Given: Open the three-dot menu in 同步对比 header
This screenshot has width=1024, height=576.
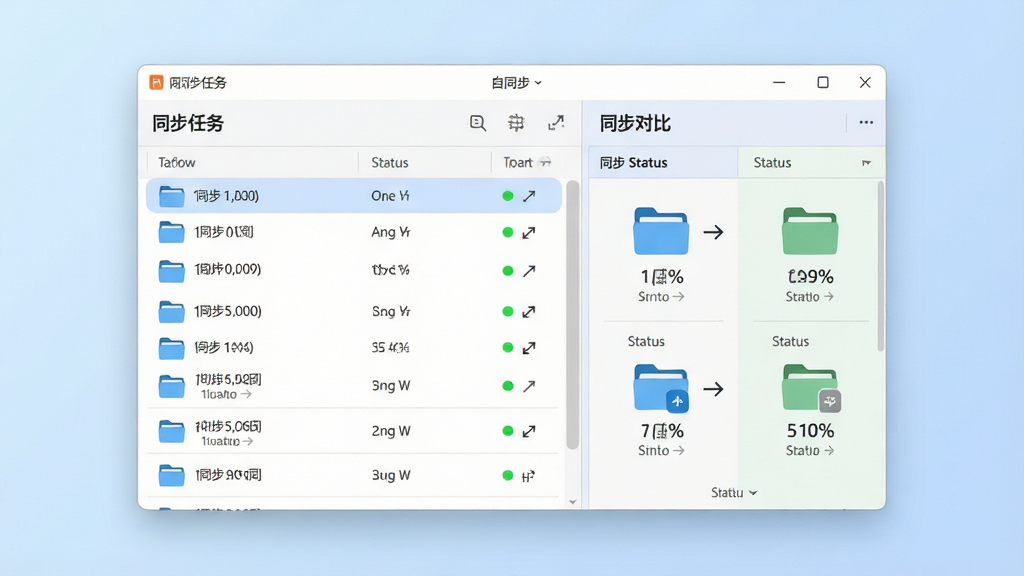Looking at the screenshot, I should [866, 122].
